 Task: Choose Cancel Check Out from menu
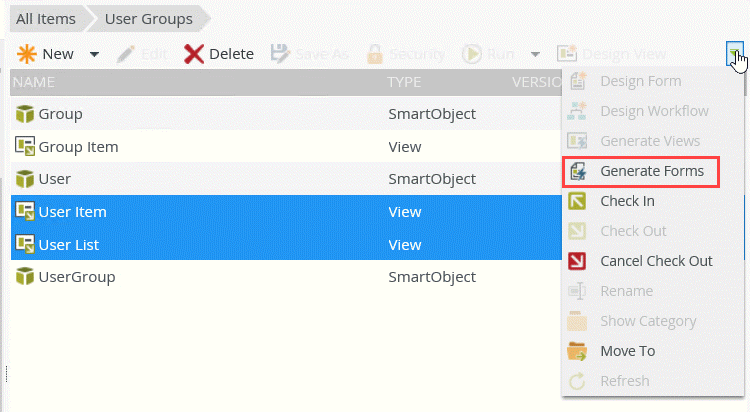coord(656,261)
